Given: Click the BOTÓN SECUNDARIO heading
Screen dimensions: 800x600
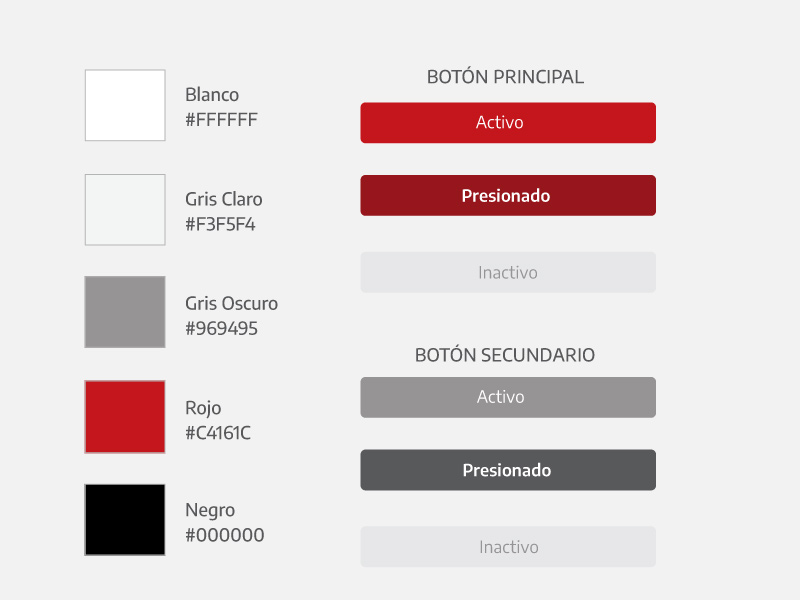Looking at the screenshot, I should click(x=505, y=355).
